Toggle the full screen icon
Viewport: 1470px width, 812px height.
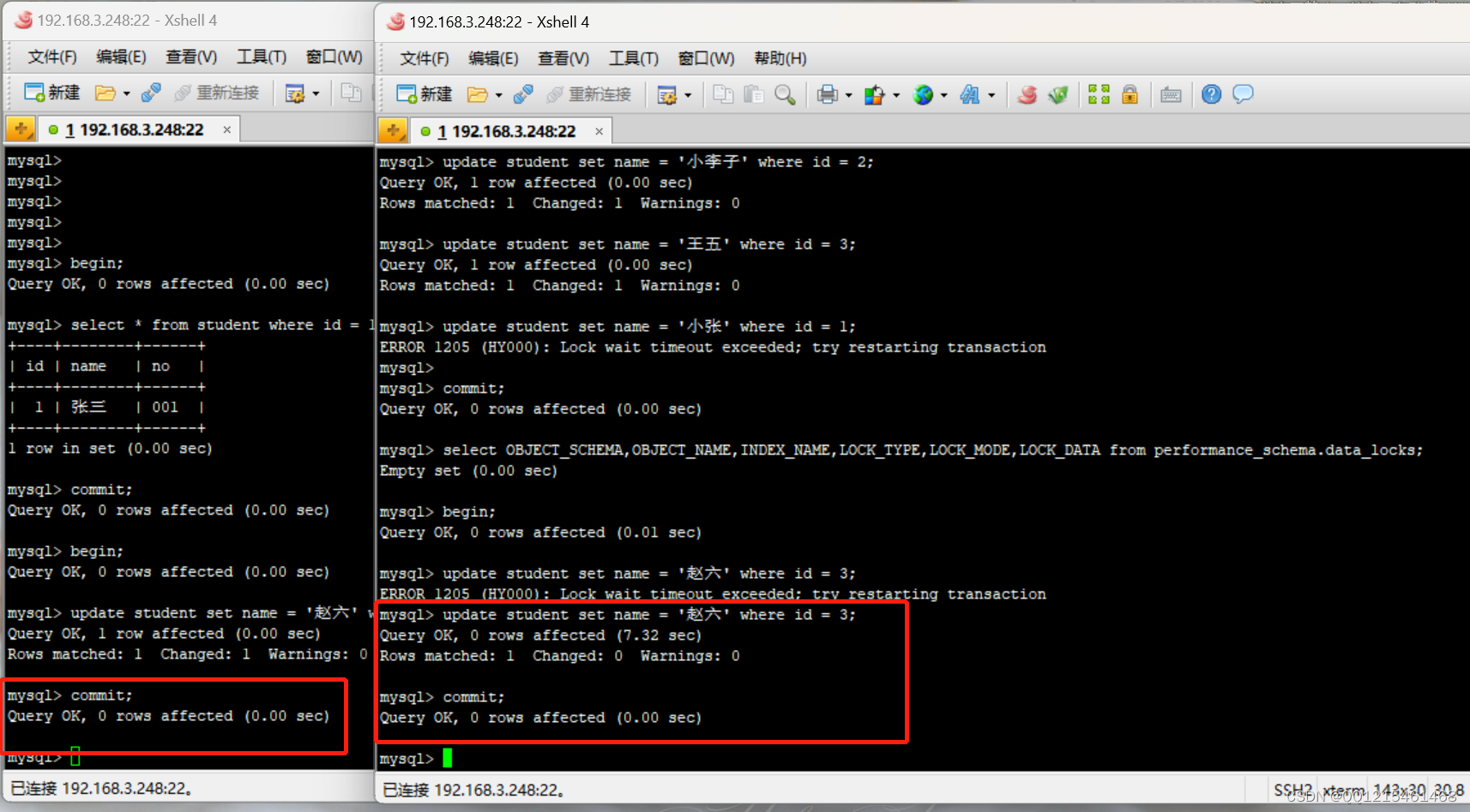[1099, 94]
